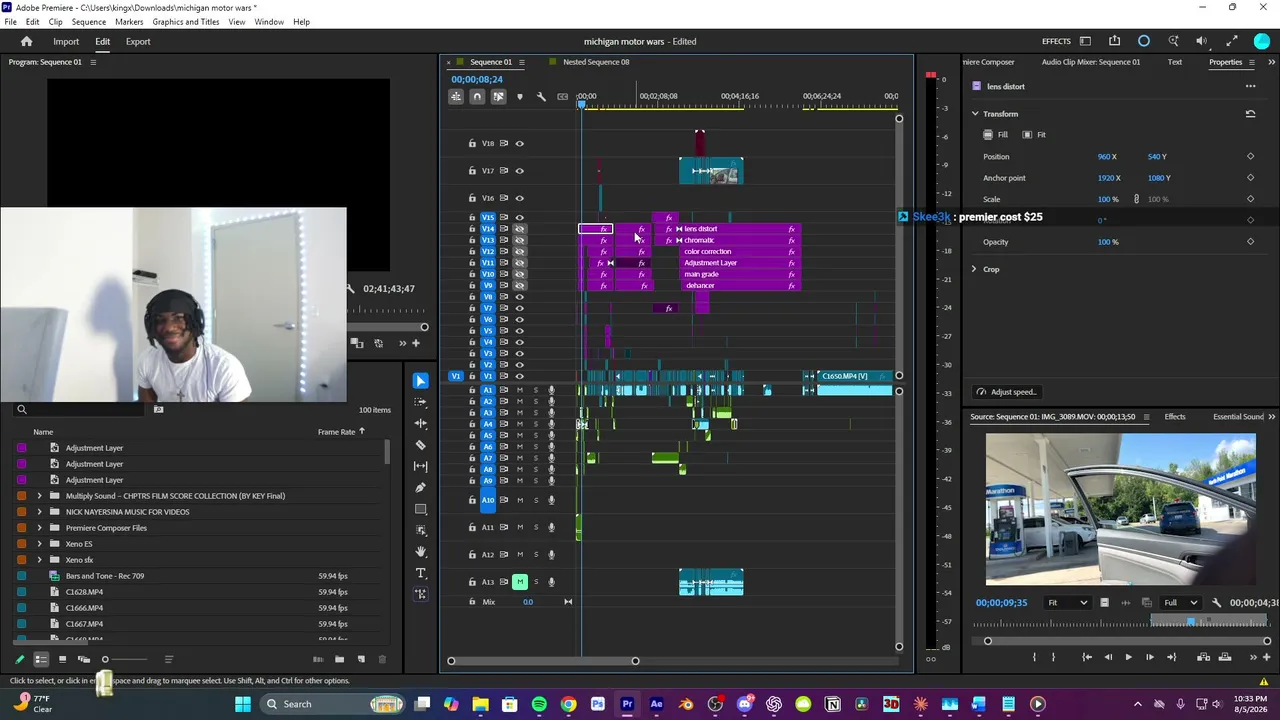The image size is (1280, 720).
Task: Show the hidden V14 track
Action: [519, 229]
